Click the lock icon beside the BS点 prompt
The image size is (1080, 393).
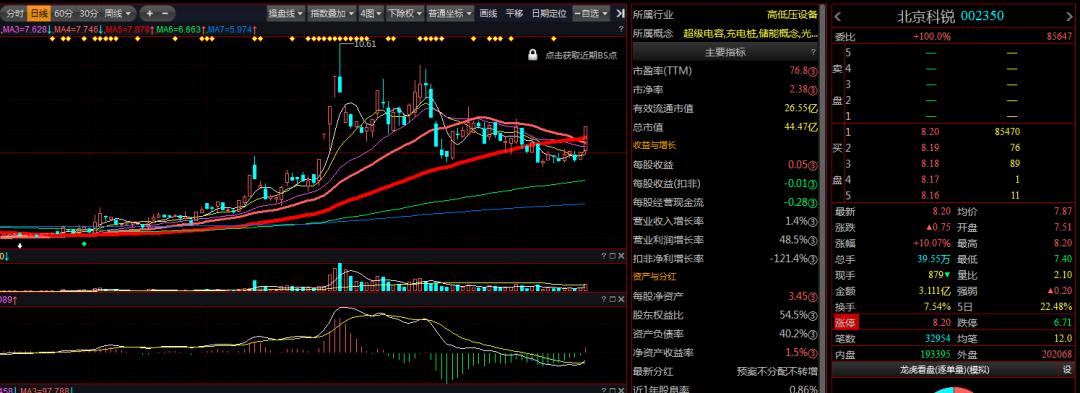point(532,54)
